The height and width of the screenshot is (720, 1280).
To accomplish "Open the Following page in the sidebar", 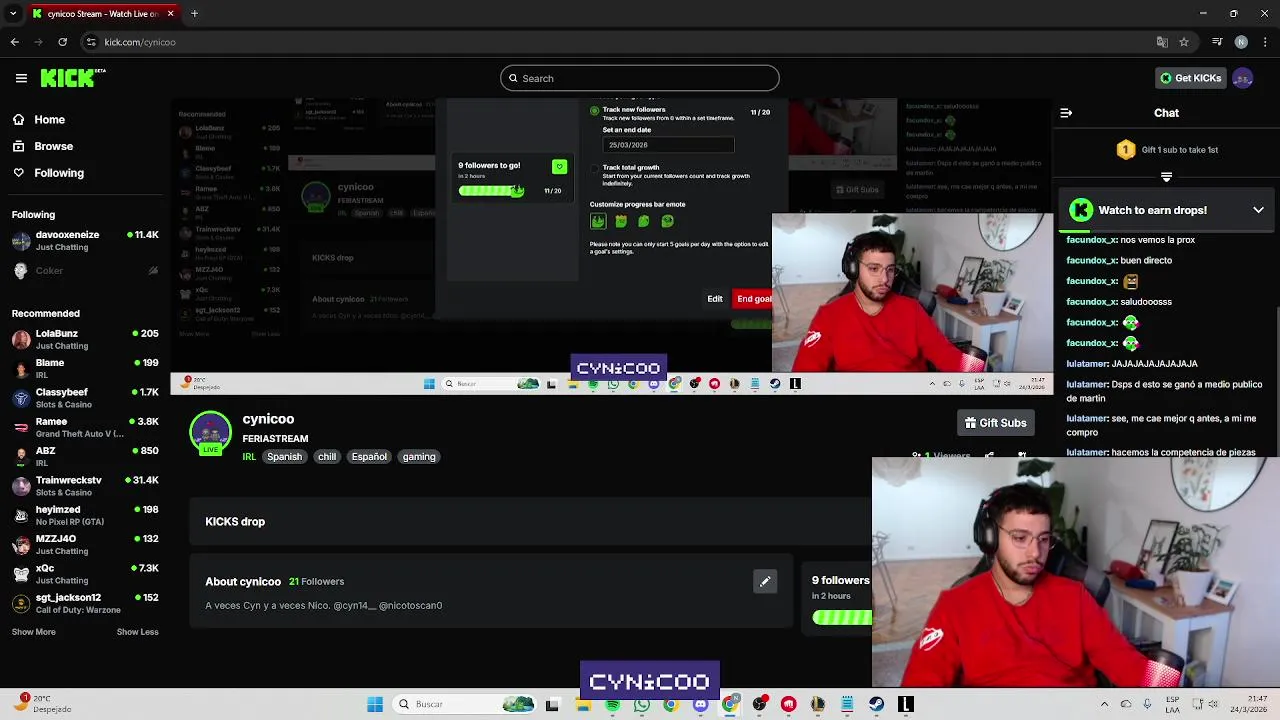I will (x=47, y=173).
